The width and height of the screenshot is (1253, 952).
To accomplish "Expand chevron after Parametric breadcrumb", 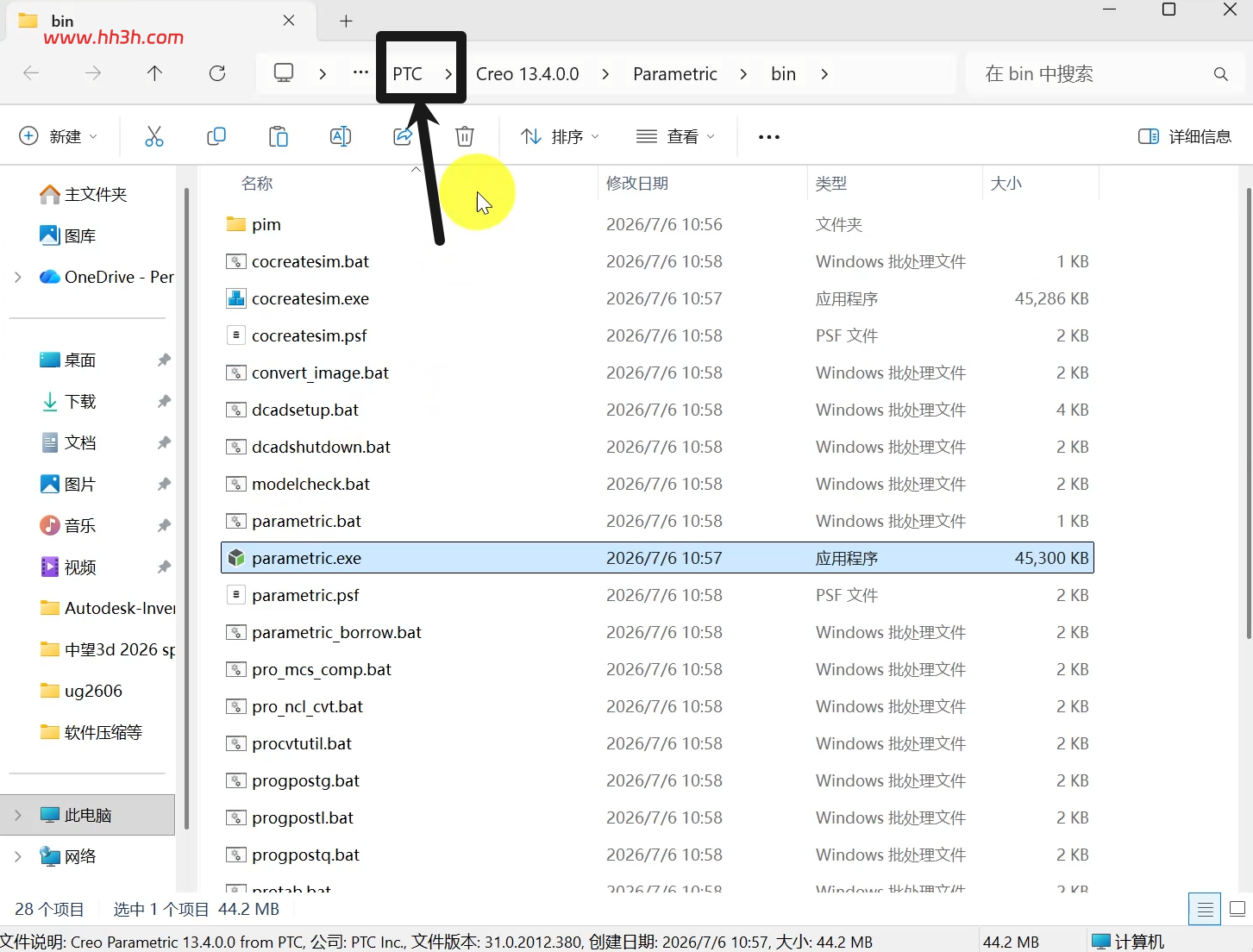I will 743,74.
